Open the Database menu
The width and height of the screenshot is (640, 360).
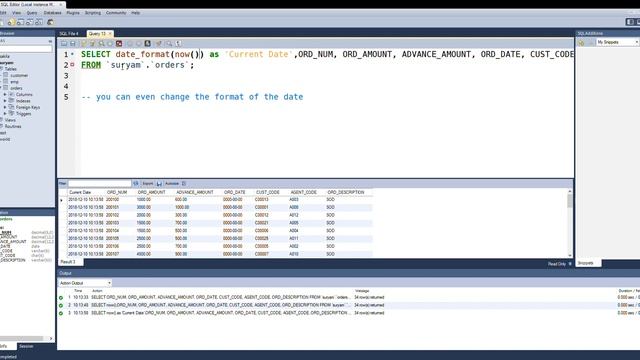tap(52, 13)
